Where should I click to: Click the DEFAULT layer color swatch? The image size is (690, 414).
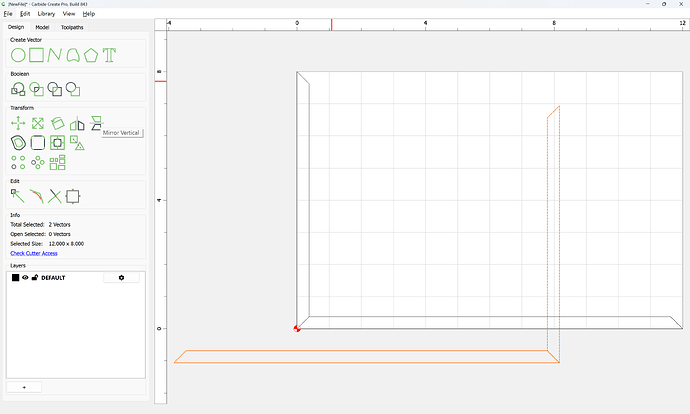(x=15, y=278)
